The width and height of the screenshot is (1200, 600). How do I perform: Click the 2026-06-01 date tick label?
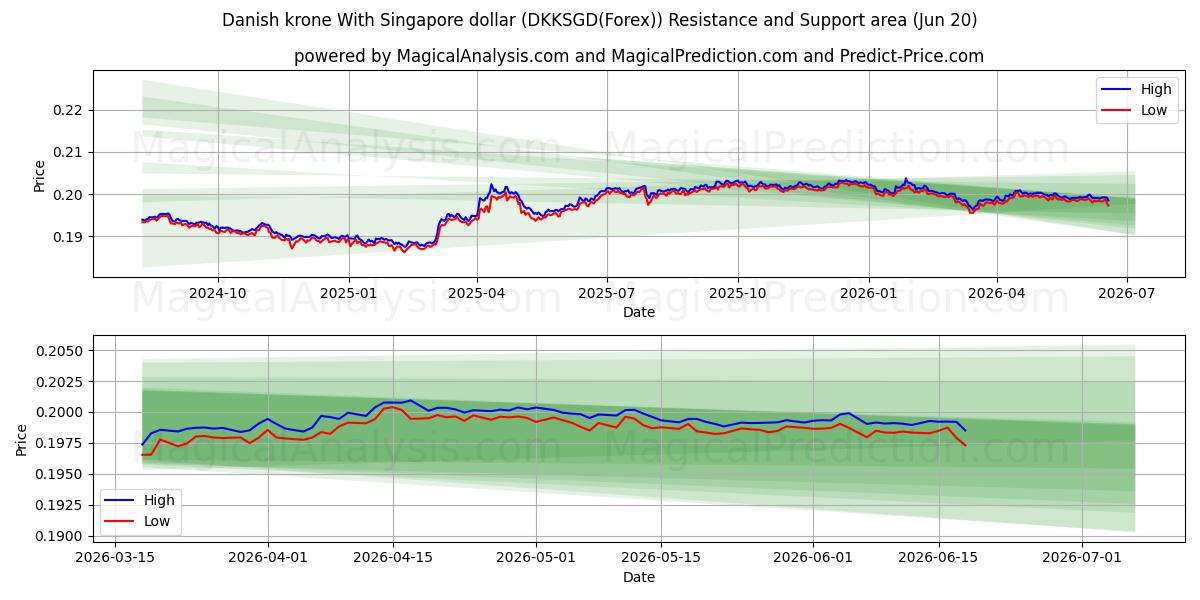click(813, 558)
